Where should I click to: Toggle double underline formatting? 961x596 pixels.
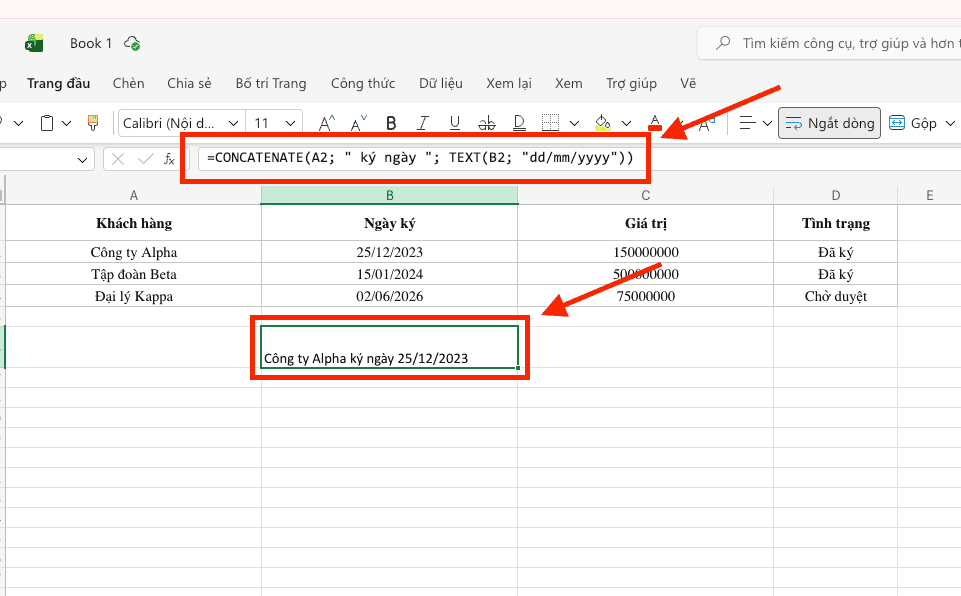(519, 123)
